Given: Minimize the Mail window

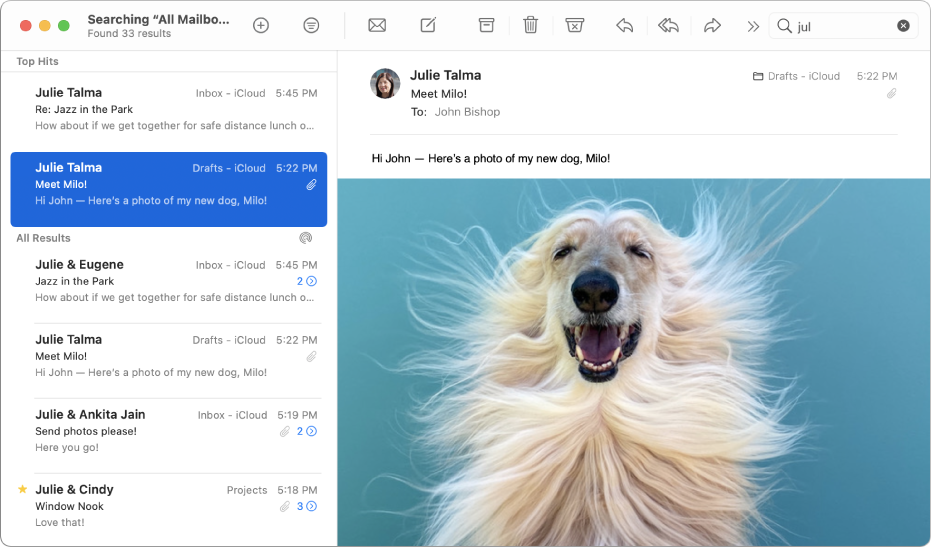Looking at the screenshot, I should (45, 26).
